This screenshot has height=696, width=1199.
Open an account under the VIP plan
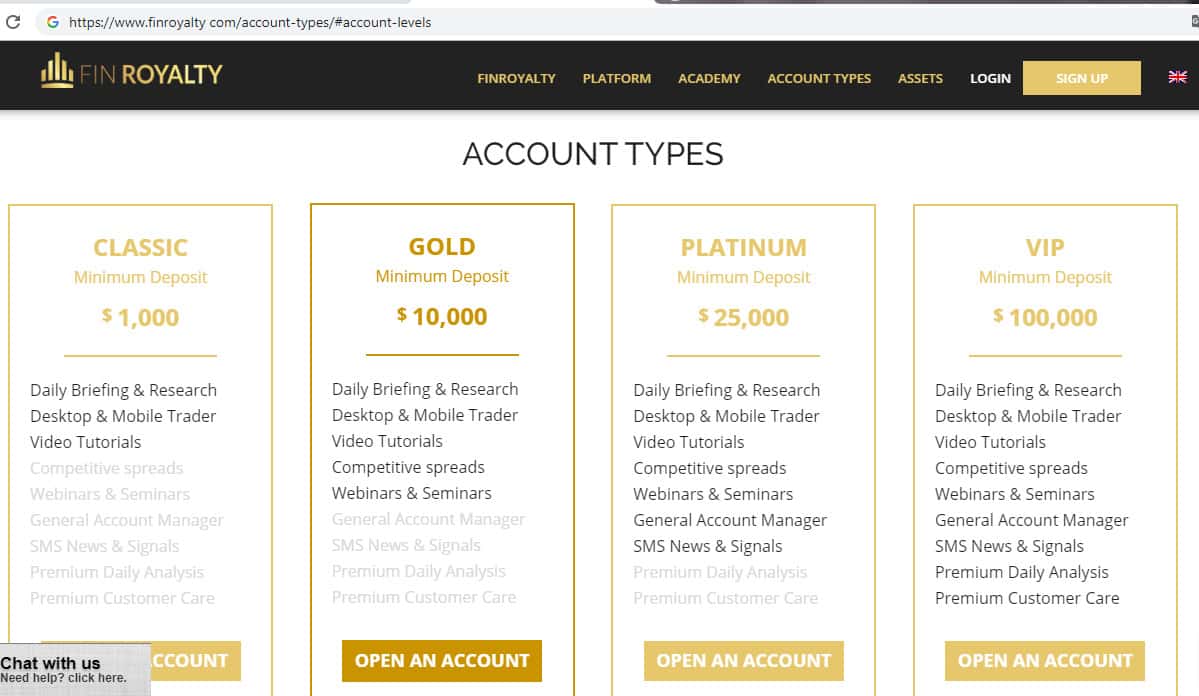1045,661
